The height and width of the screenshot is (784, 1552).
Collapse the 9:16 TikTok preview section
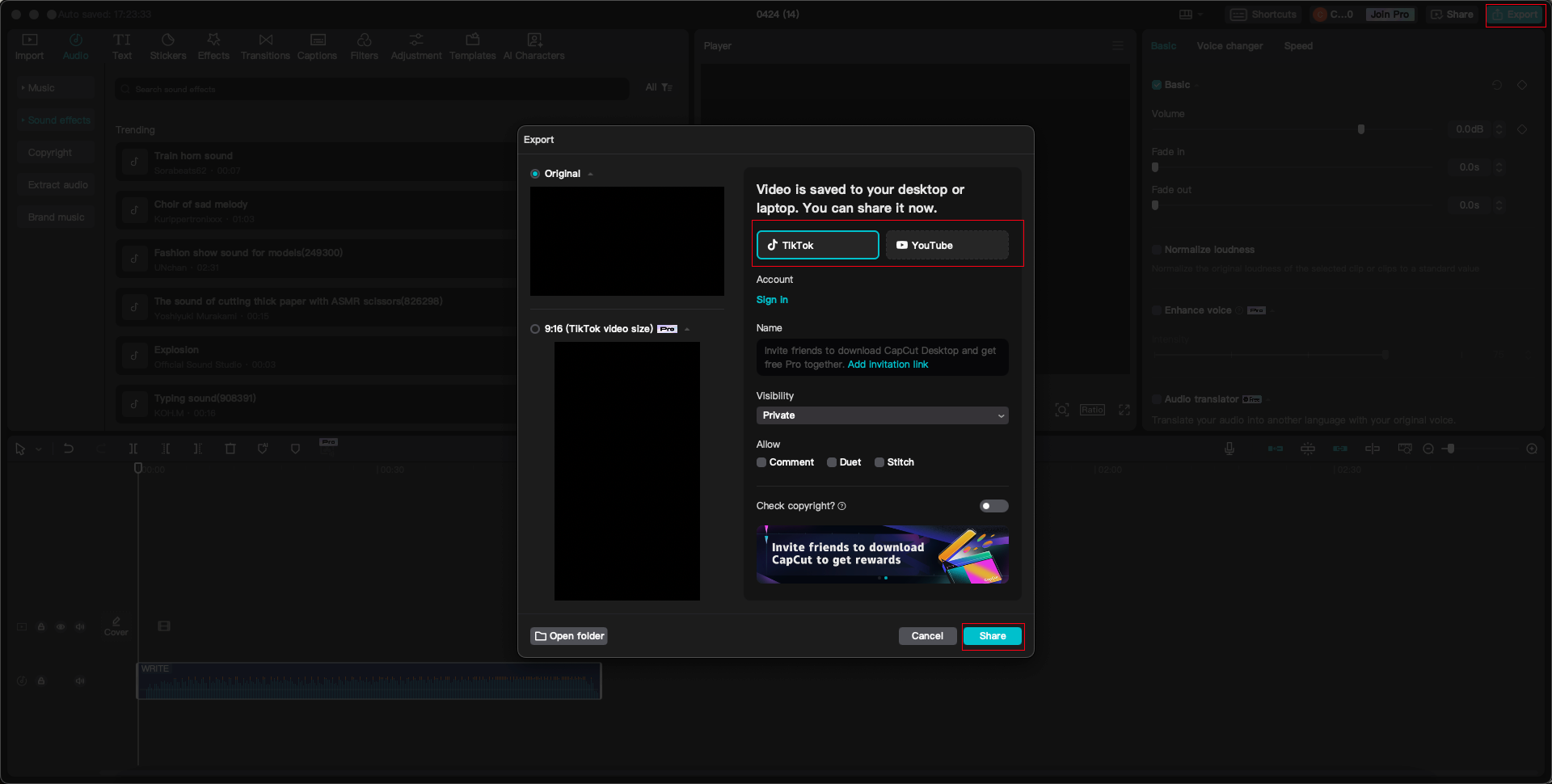(687, 329)
